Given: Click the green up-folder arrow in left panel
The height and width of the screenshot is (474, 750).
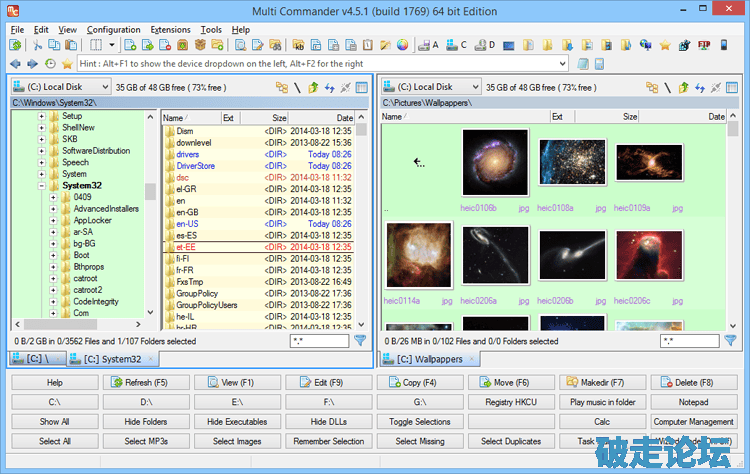Looking at the screenshot, I should coord(312,88).
